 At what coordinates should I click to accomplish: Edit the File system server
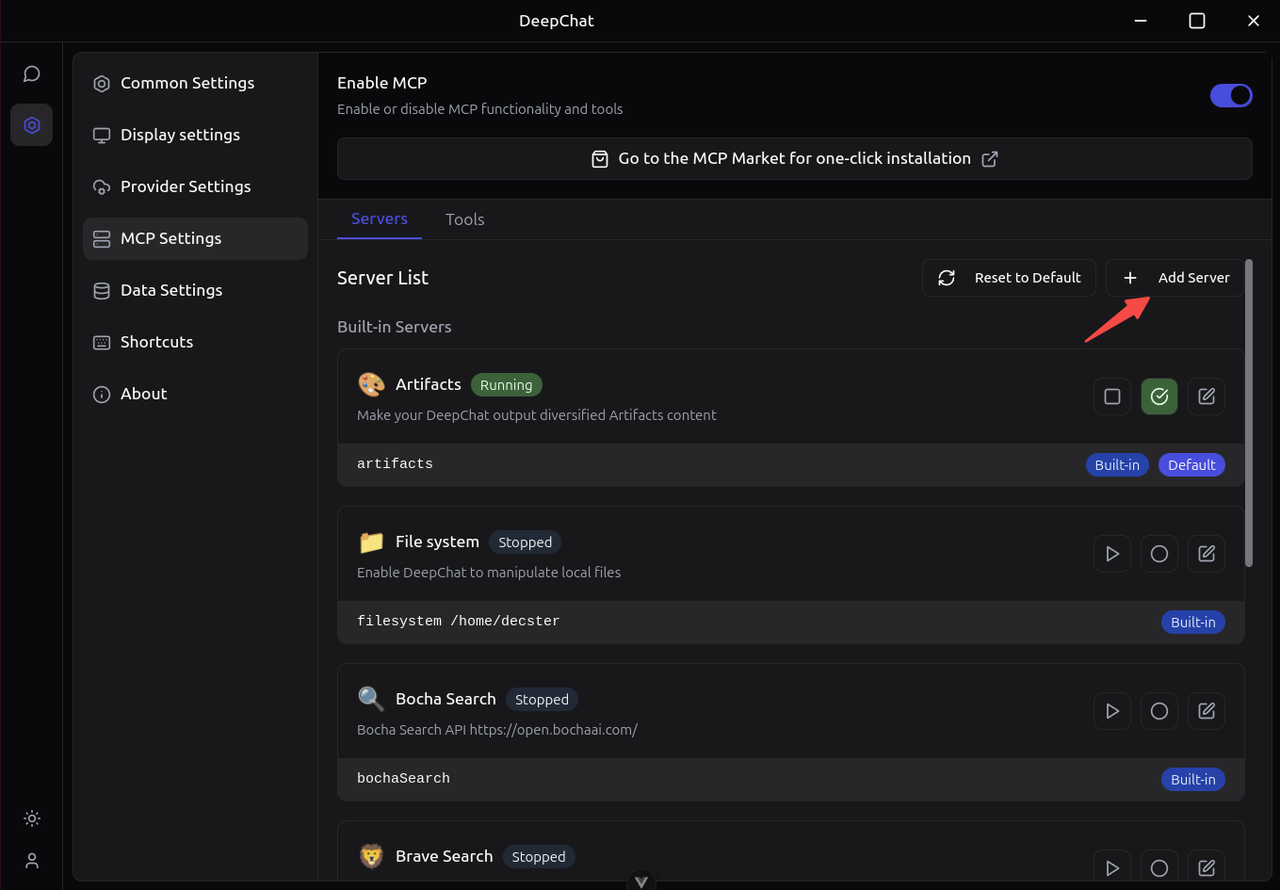tap(1206, 554)
